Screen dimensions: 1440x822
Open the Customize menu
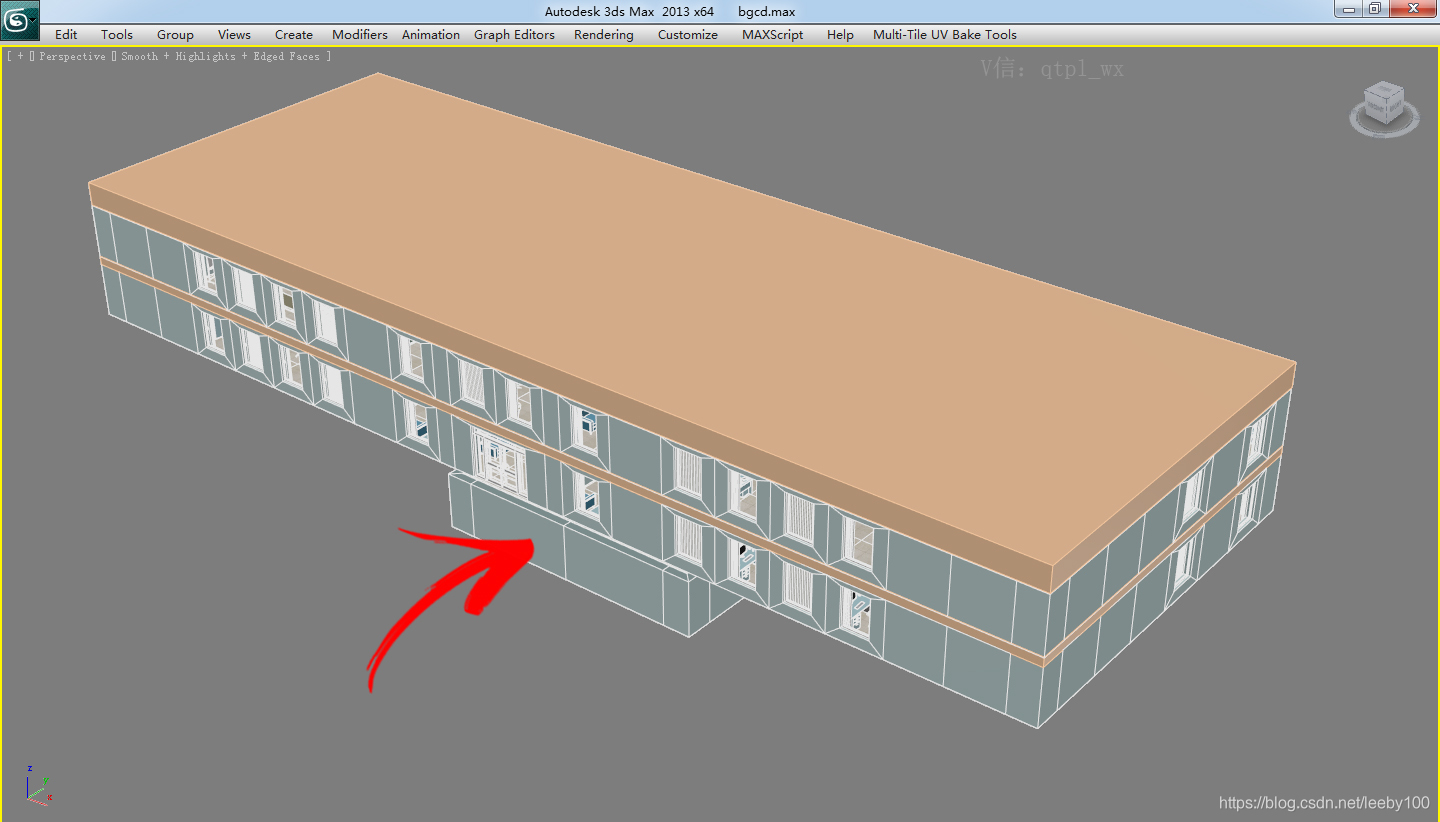[688, 34]
